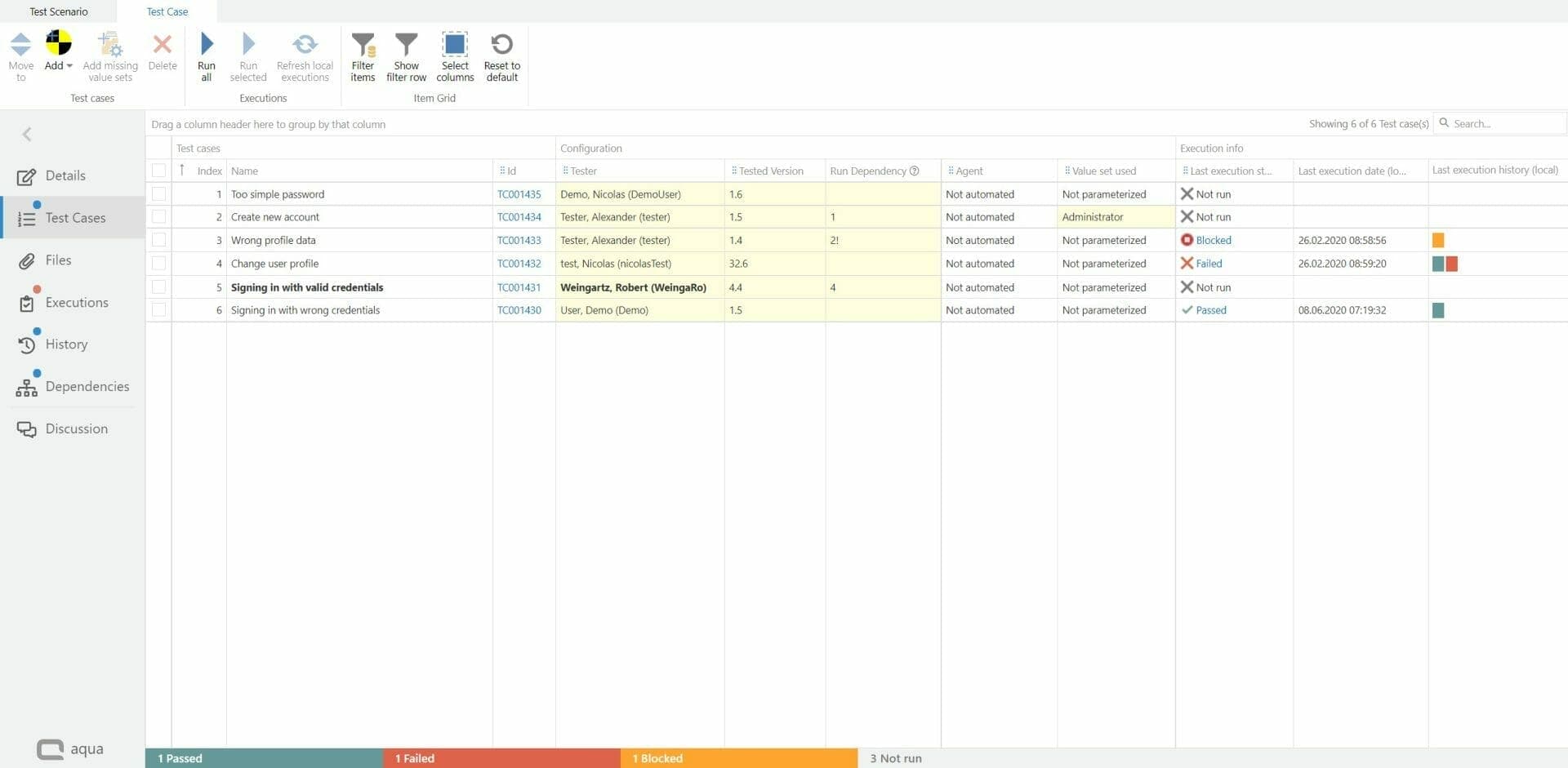This screenshot has height=768, width=1568.
Task: Select the Id column header
Action: [523, 171]
